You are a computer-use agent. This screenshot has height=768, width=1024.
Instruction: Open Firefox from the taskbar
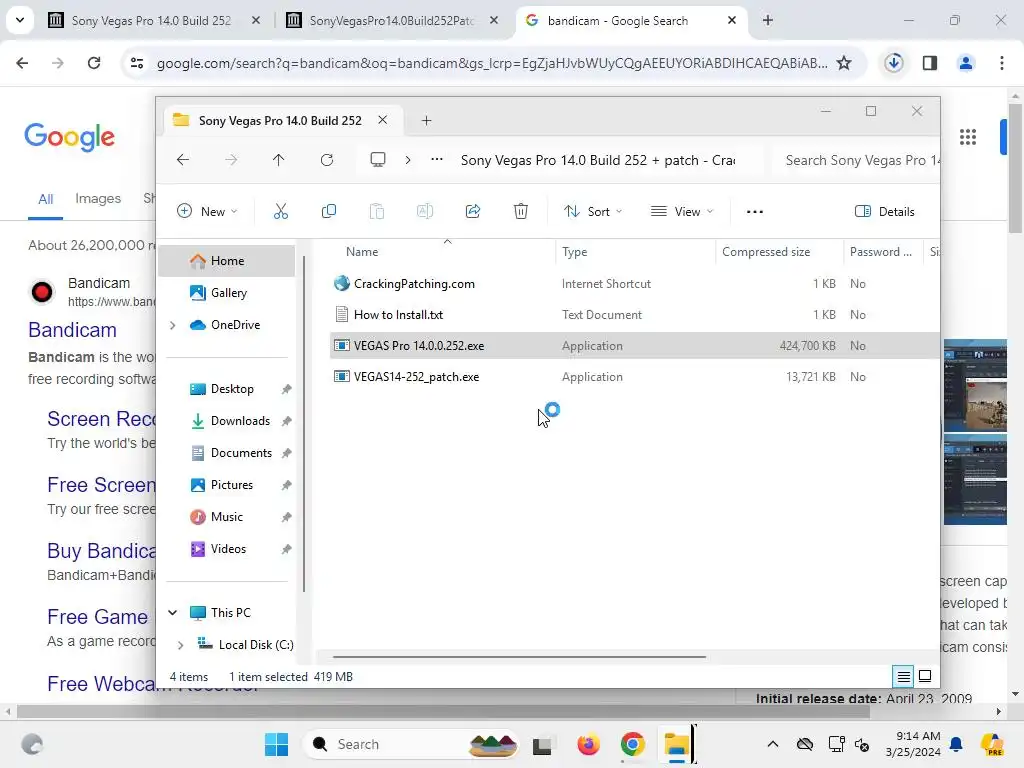point(588,744)
